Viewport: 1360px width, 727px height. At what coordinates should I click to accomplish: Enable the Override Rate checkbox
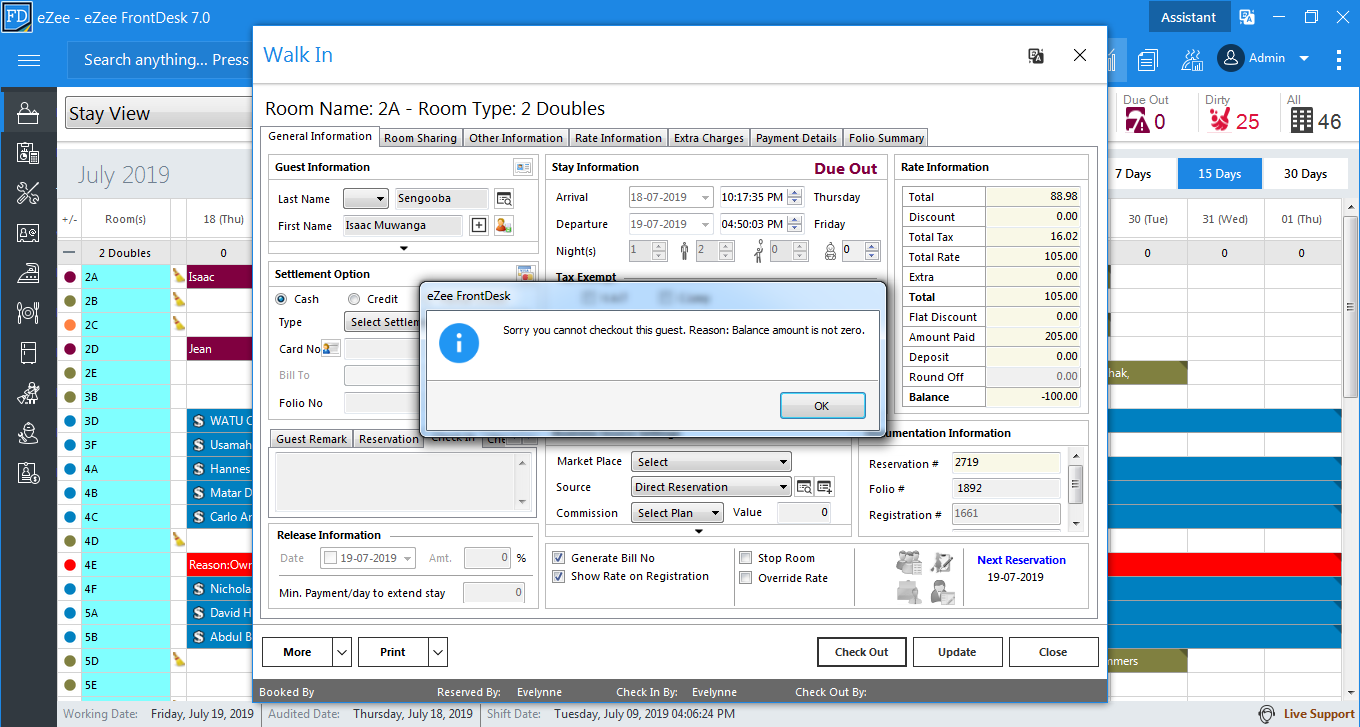click(x=746, y=578)
